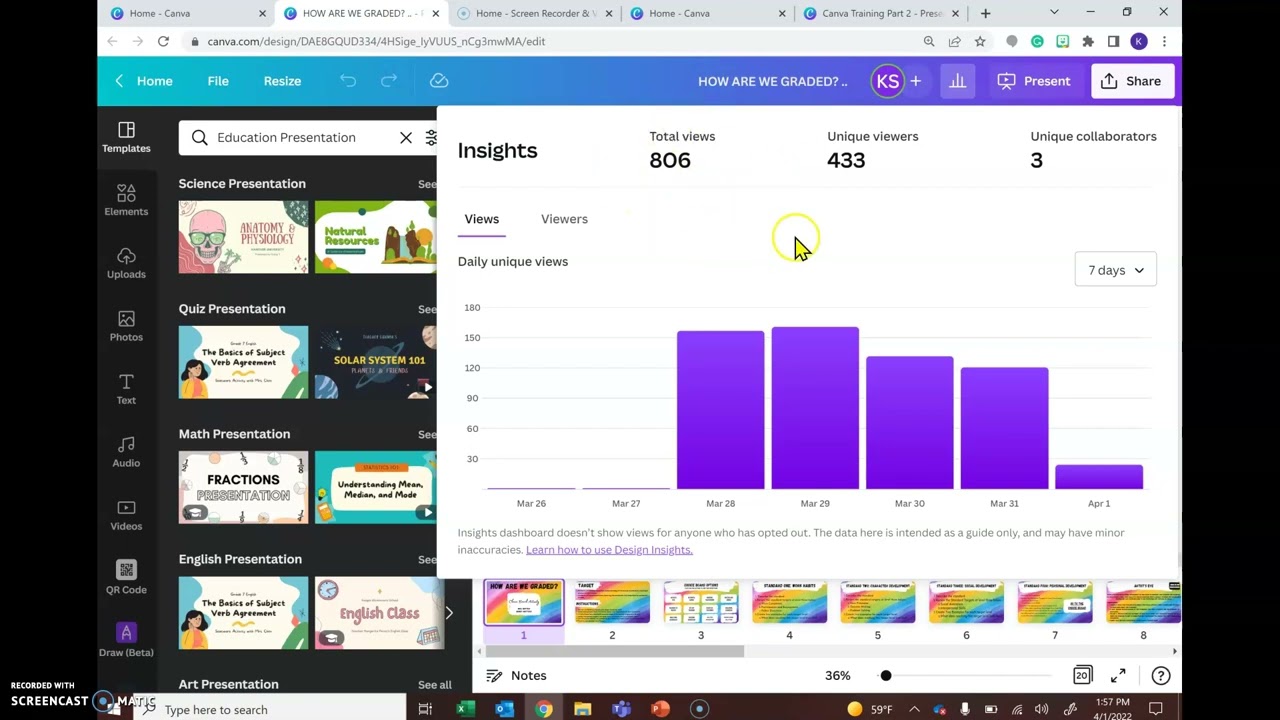Click the Redo arrow icon
Screen dimensions: 1280x720
pyautogui.click(x=389, y=81)
